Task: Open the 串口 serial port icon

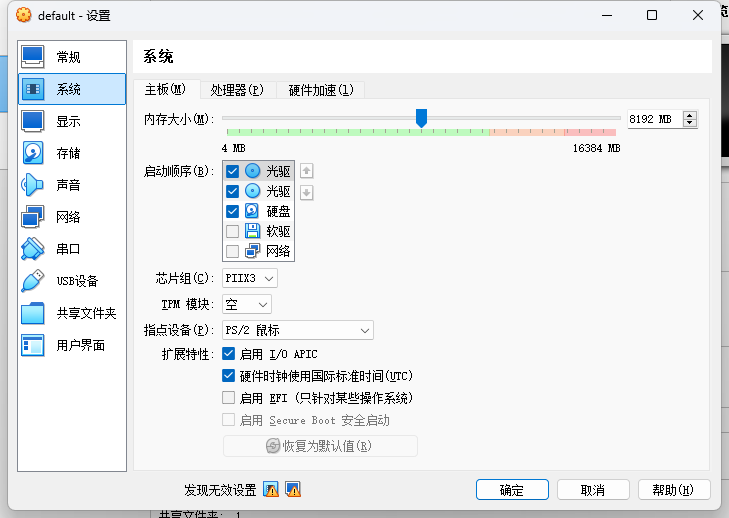Action: coord(33,249)
